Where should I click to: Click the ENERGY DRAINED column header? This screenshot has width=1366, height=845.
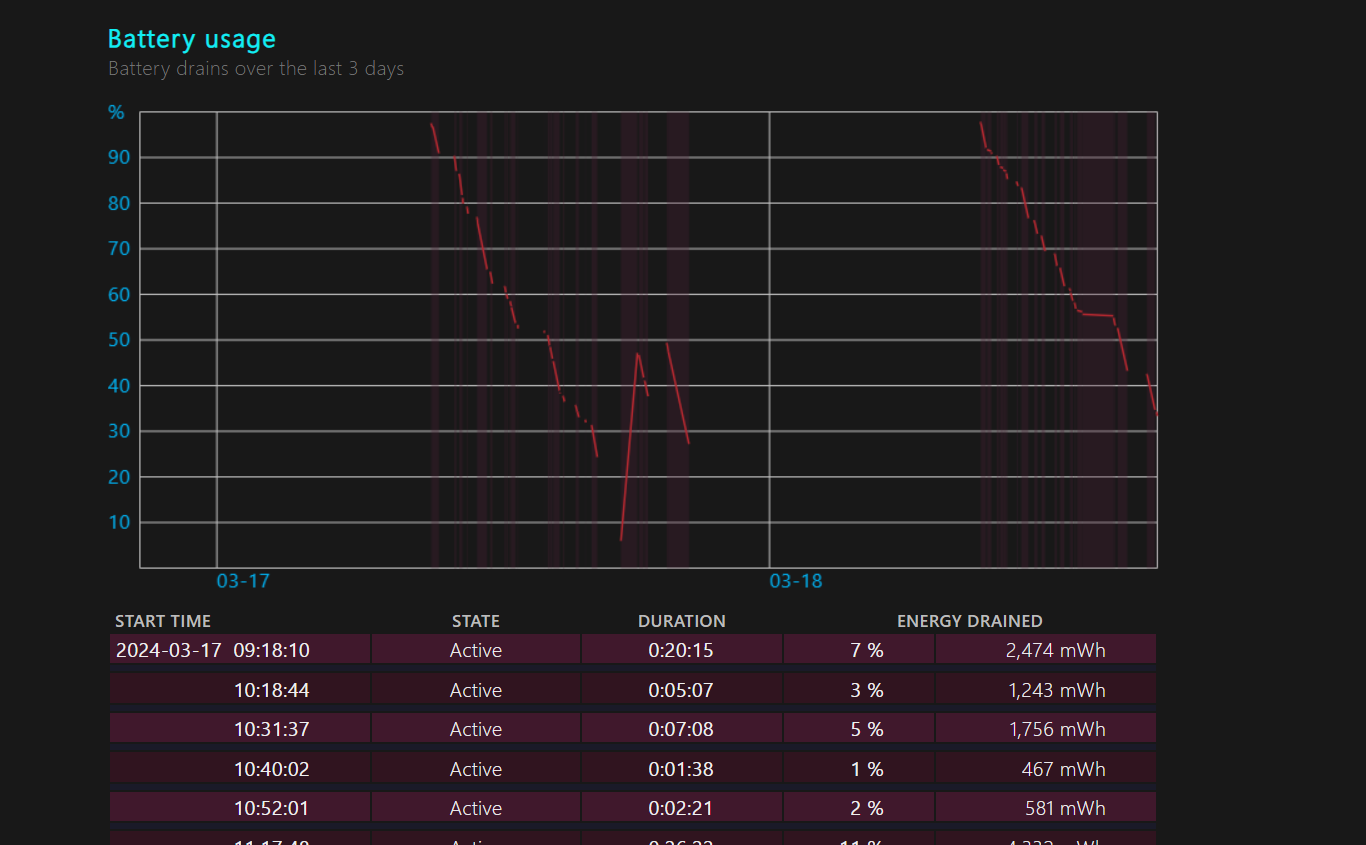(970, 621)
